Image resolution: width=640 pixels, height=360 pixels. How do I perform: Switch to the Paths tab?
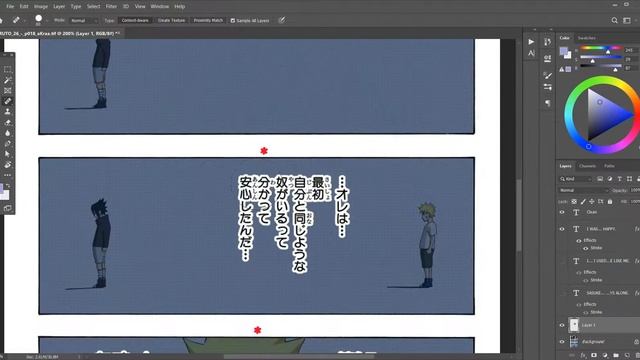pyautogui.click(x=609, y=166)
